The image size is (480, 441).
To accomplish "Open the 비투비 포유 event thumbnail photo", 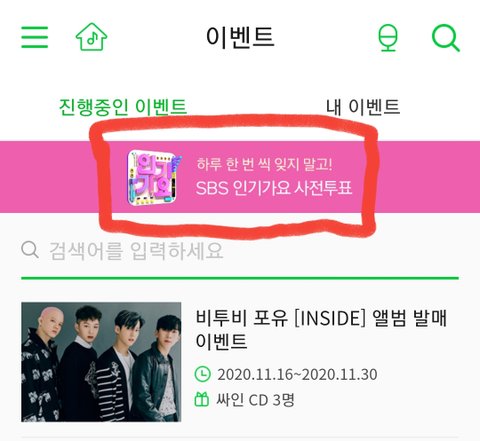I will tap(101, 362).
